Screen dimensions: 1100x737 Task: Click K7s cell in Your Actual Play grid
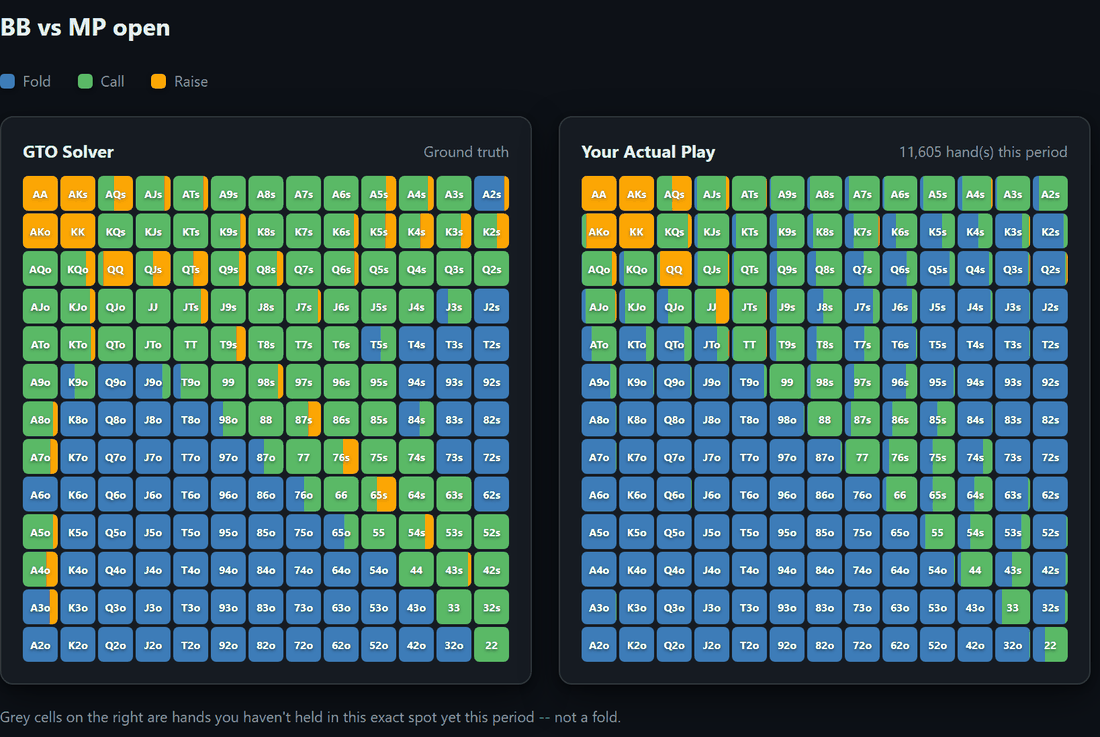(862, 231)
